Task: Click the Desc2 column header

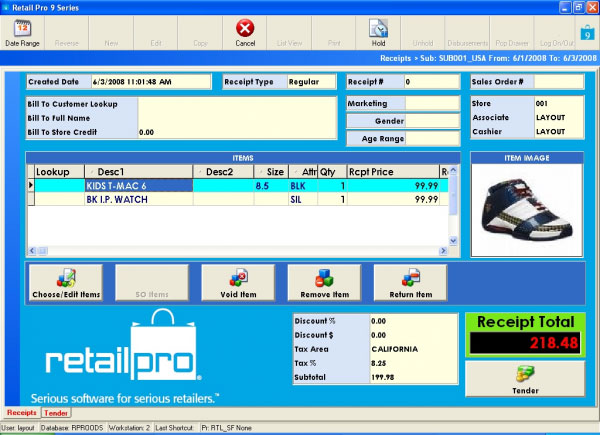Action: click(x=223, y=172)
